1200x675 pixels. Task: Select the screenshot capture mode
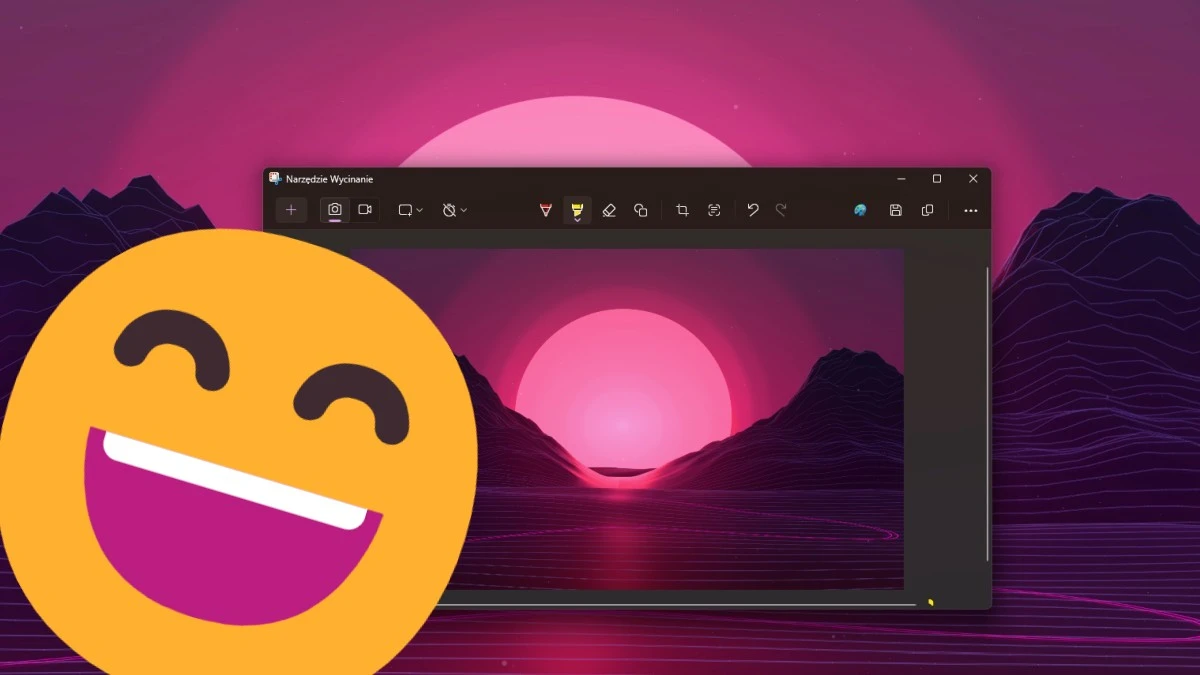pos(335,210)
